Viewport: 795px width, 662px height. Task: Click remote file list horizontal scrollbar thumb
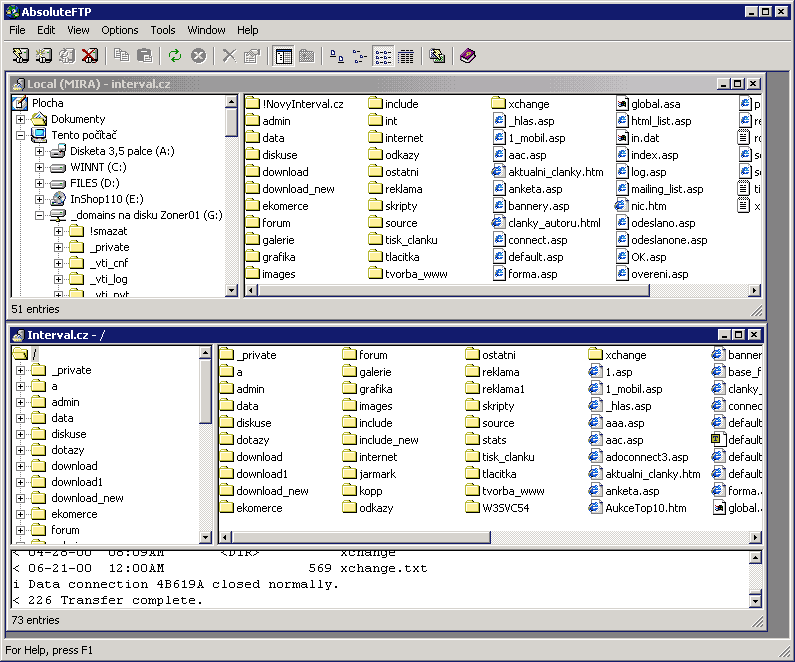[361, 537]
